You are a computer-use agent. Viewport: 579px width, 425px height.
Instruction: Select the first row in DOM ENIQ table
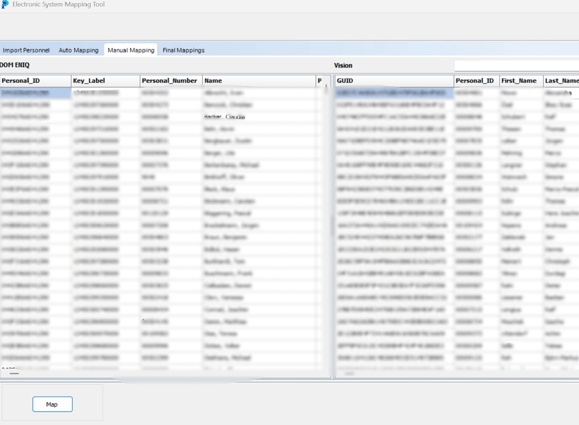[162, 93]
